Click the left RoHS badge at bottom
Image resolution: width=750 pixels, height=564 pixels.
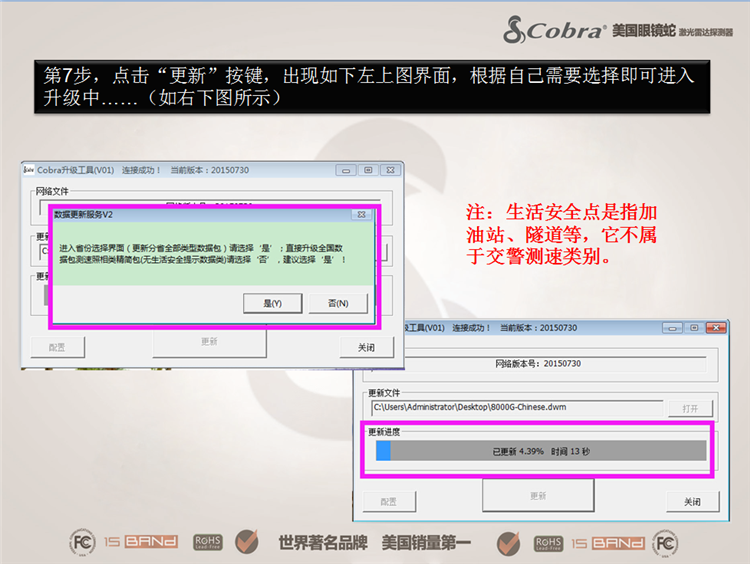208,542
